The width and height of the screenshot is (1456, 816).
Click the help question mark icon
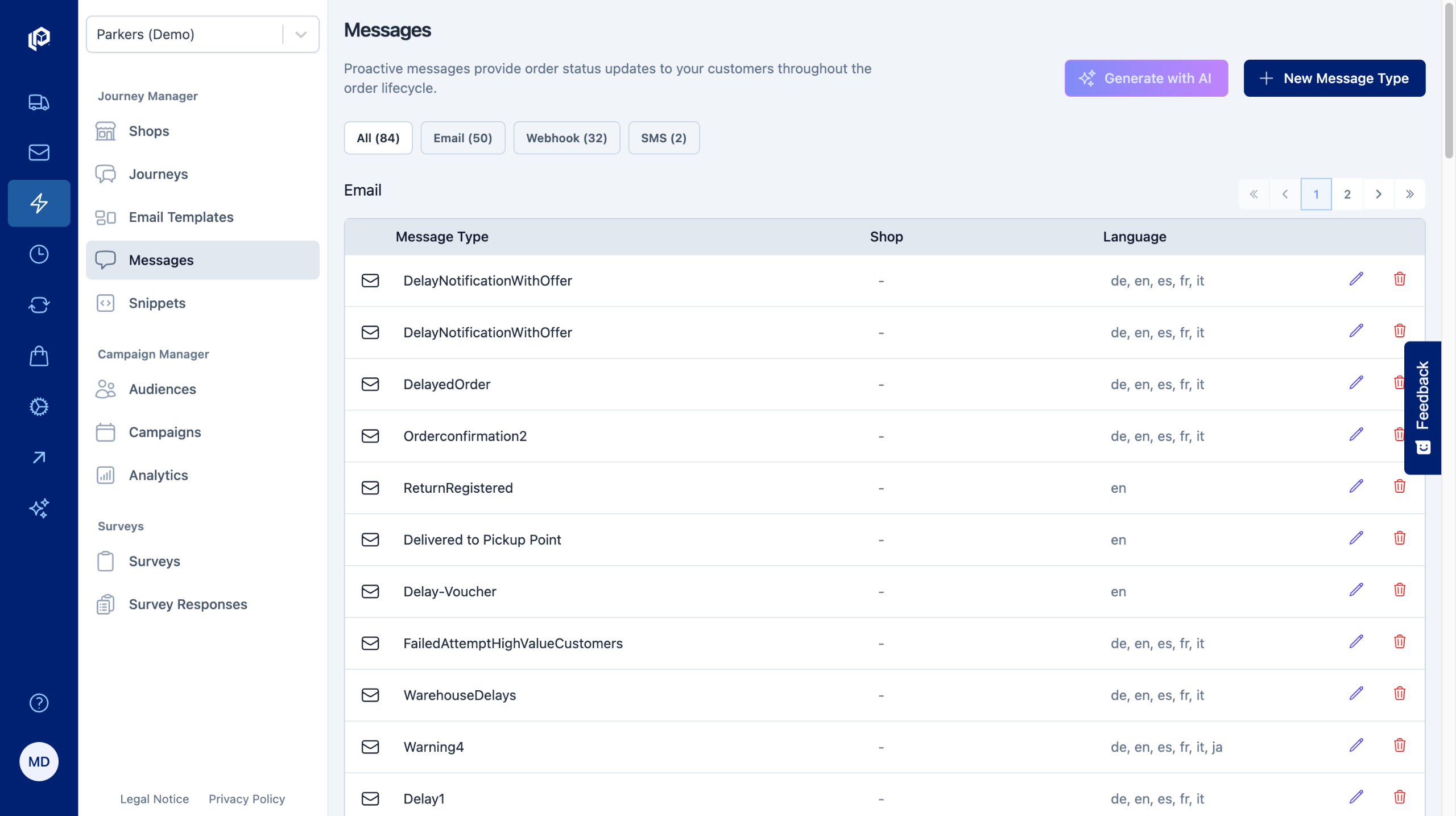pyautogui.click(x=39, y=703)
